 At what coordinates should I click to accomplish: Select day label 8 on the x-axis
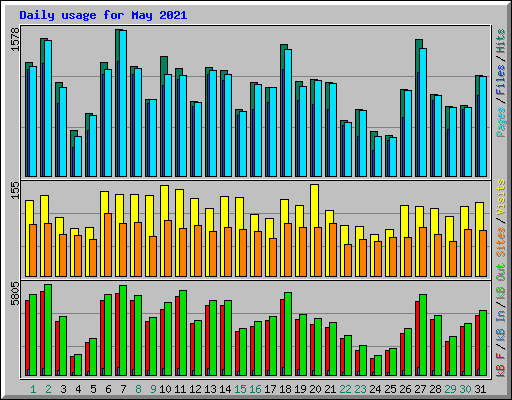click(x=138, y=389)
